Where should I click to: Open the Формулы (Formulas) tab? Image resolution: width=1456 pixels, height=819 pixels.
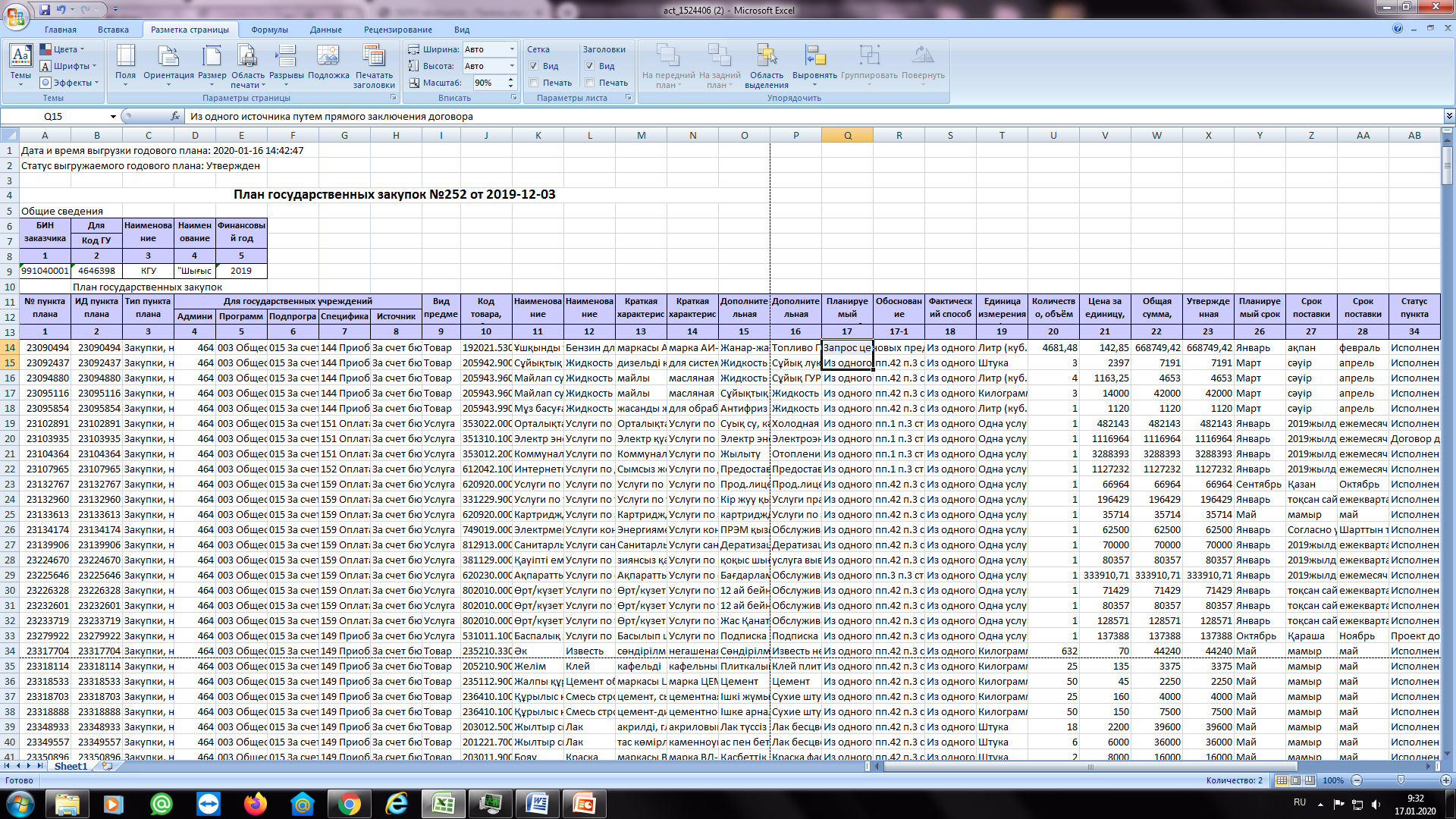click(x=269, y=30)
